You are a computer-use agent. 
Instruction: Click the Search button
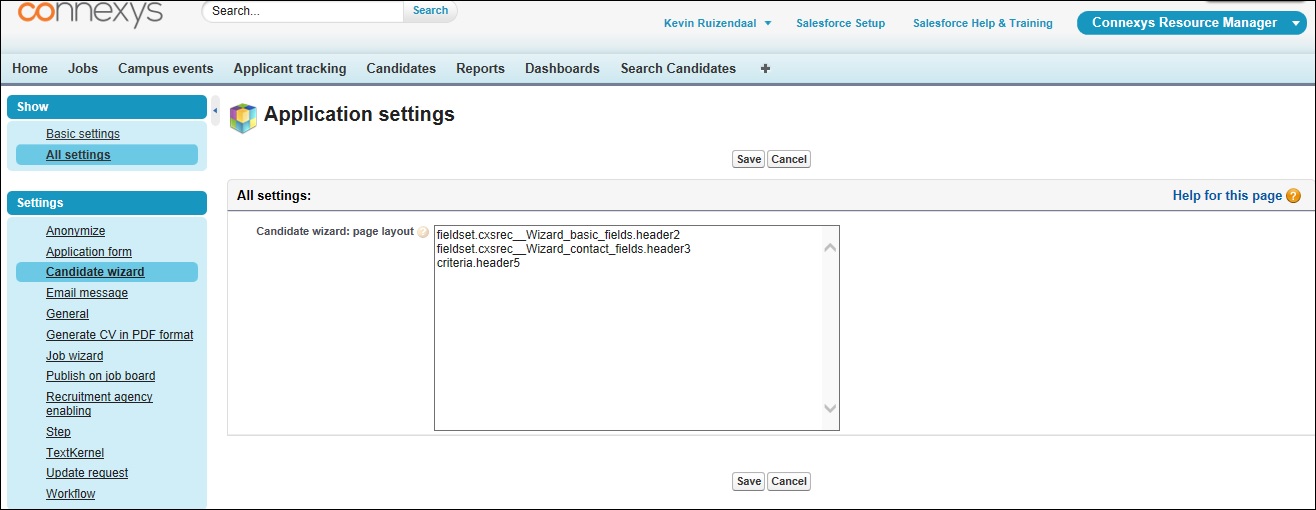coord(430,11)
